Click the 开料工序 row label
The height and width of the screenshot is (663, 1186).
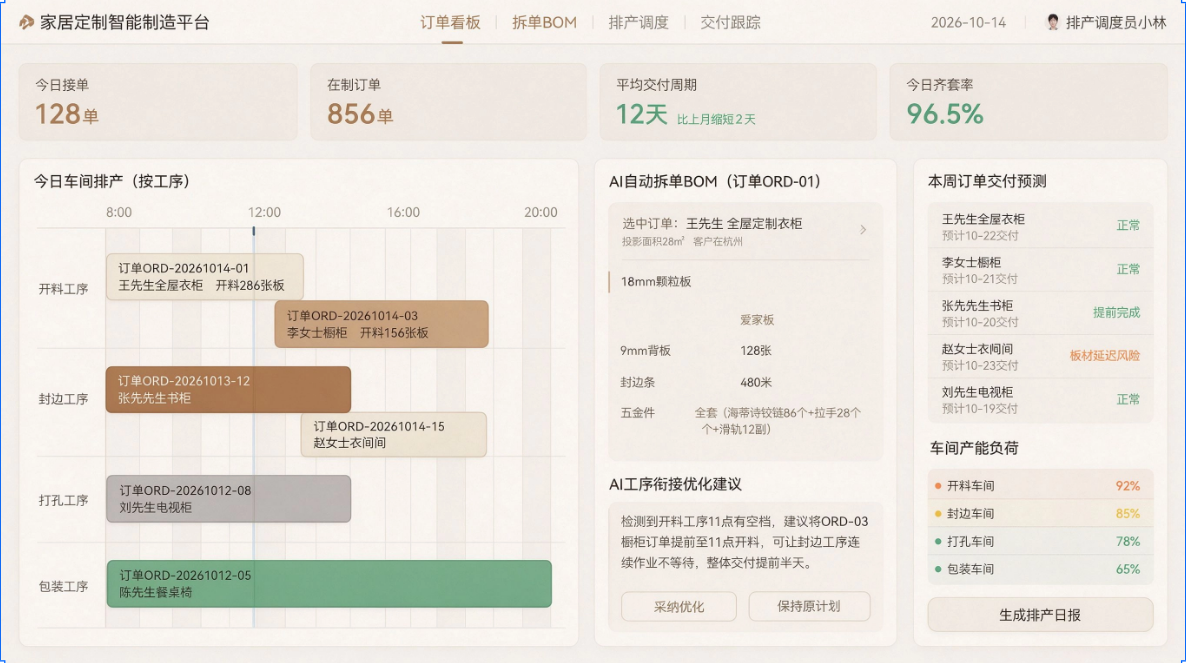coord(64,289)
